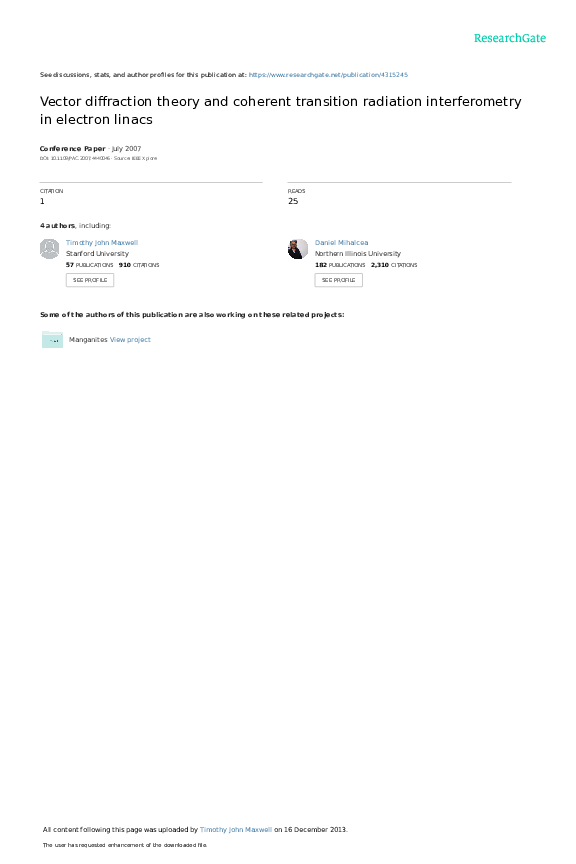Click the 2,310 Citations stat
Viewport: 576px width, 864px height.
click(x=394, y=265)
